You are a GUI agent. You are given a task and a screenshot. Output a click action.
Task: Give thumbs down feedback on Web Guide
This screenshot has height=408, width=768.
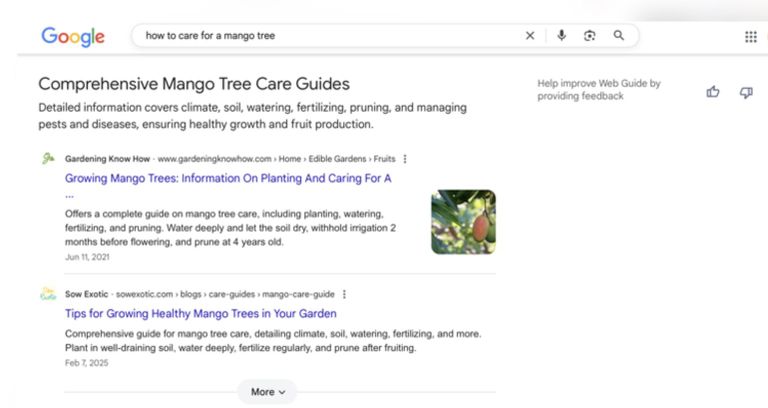coord(745,92)
